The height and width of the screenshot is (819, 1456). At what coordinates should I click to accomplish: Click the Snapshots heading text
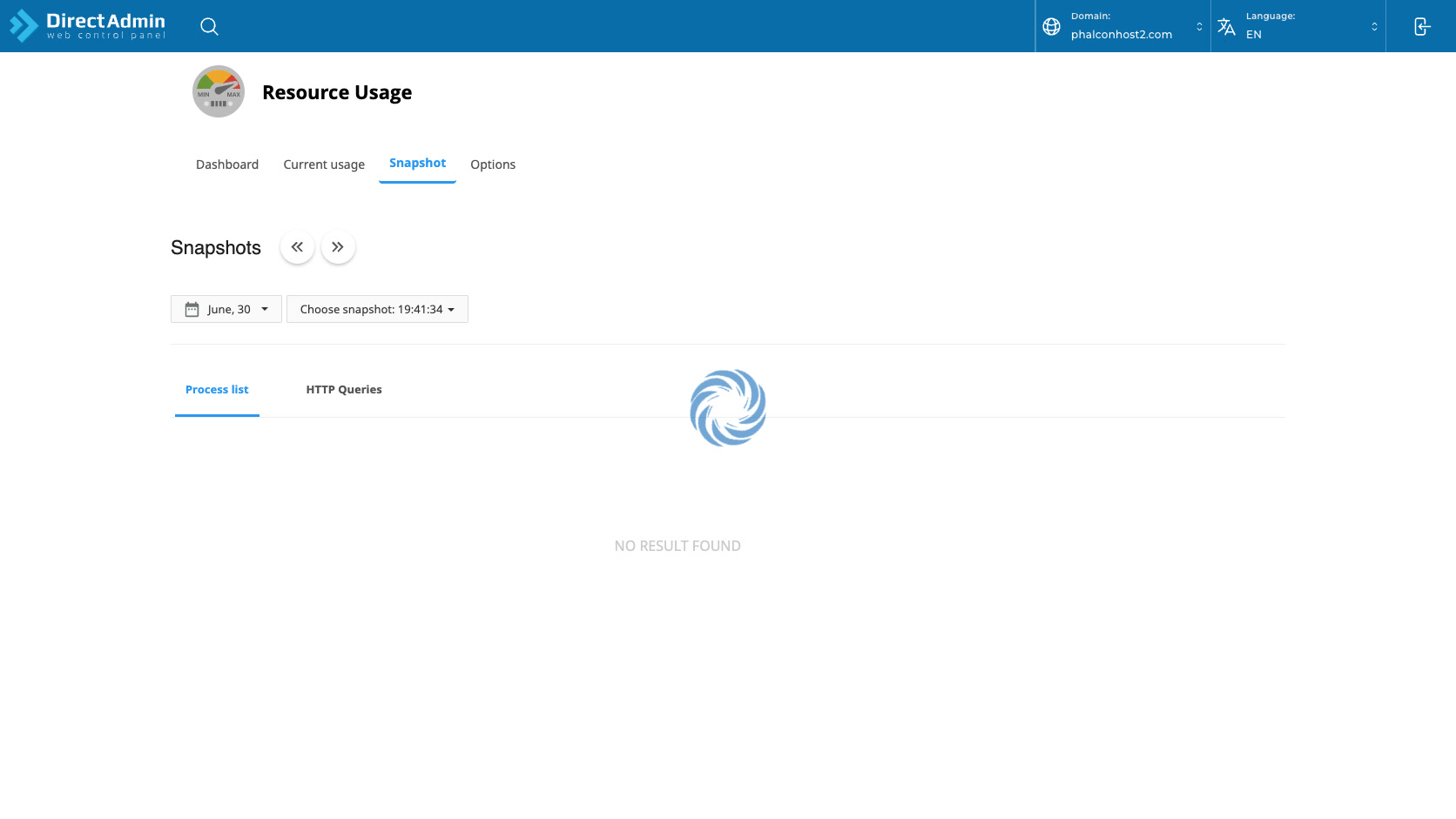click(216, 248)
